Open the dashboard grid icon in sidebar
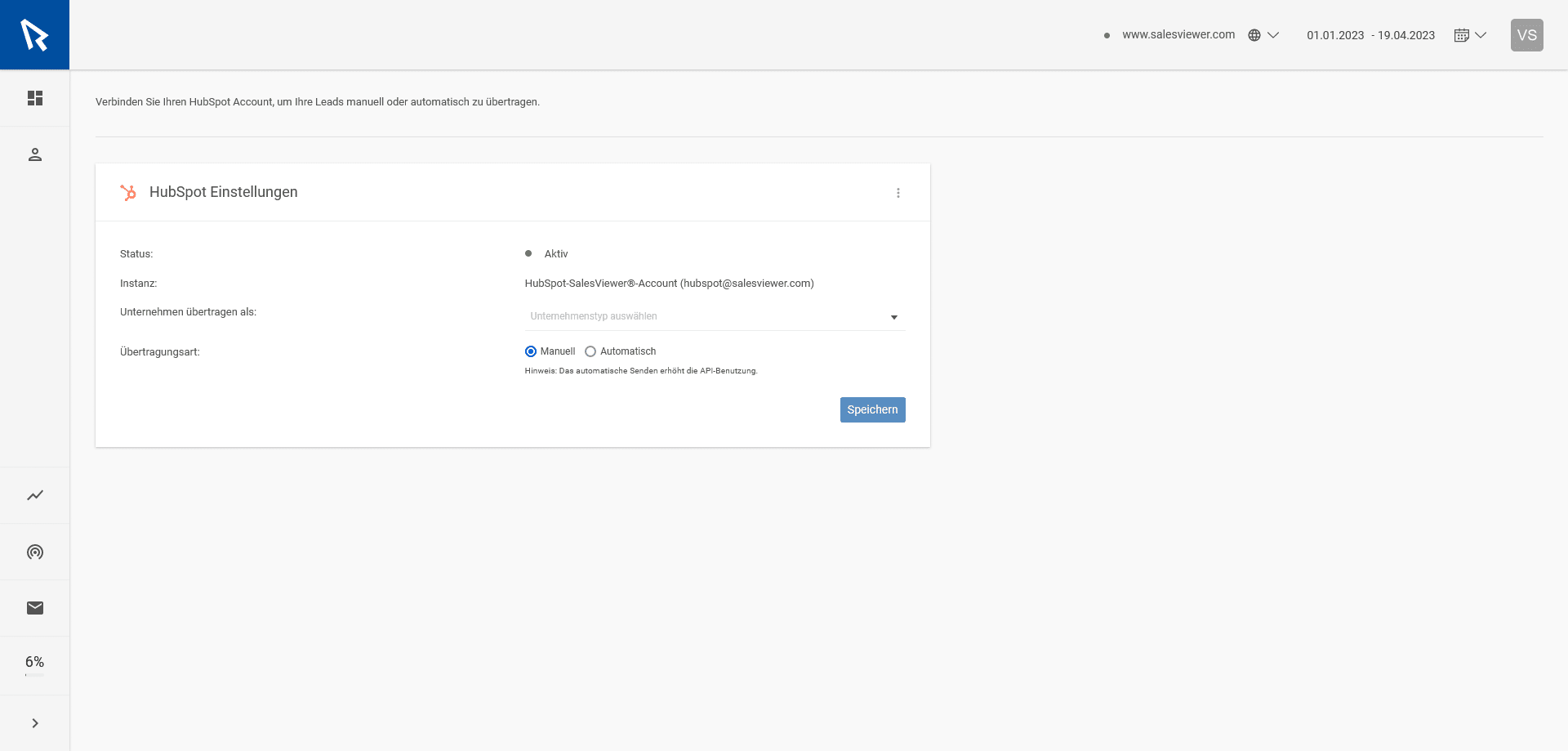The image size is (1568, 751). point(35,98)
